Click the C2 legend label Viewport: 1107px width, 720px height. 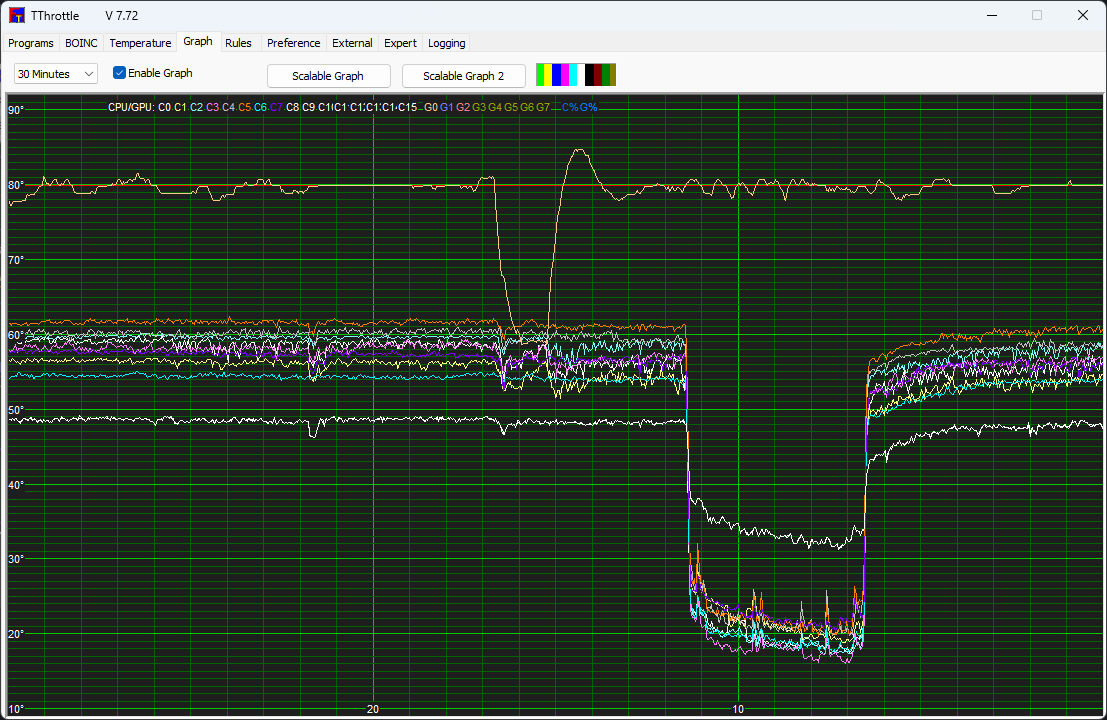click(196, 107)
